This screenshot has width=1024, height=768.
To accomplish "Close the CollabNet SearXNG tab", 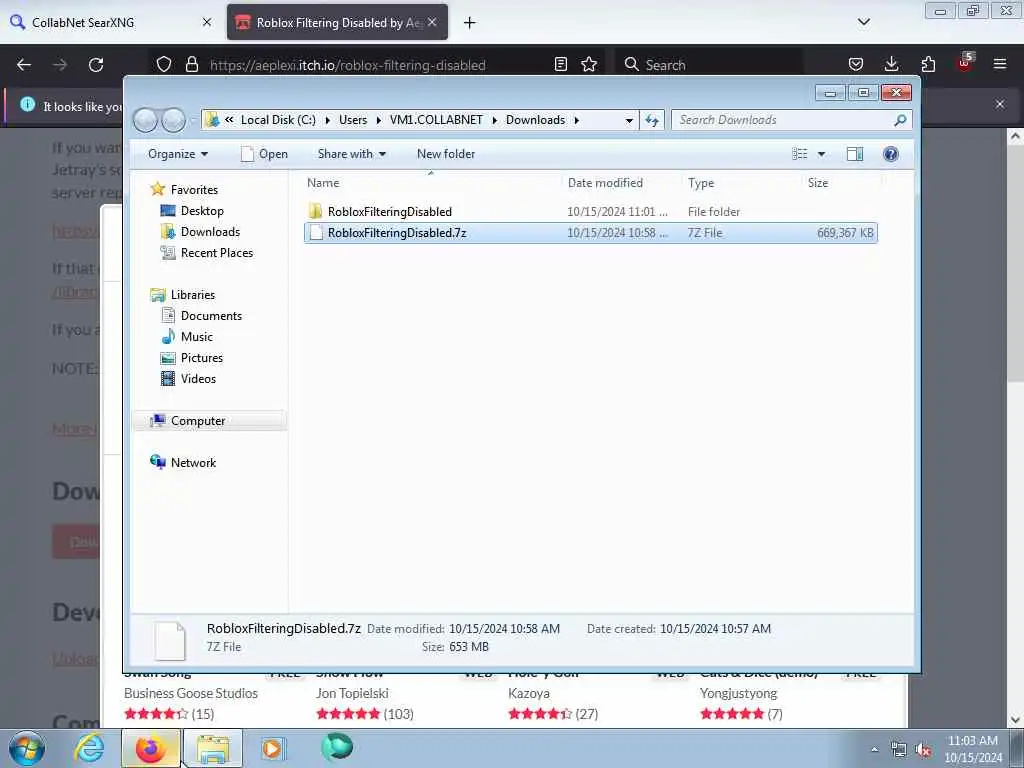I will (x=207, y=22).
